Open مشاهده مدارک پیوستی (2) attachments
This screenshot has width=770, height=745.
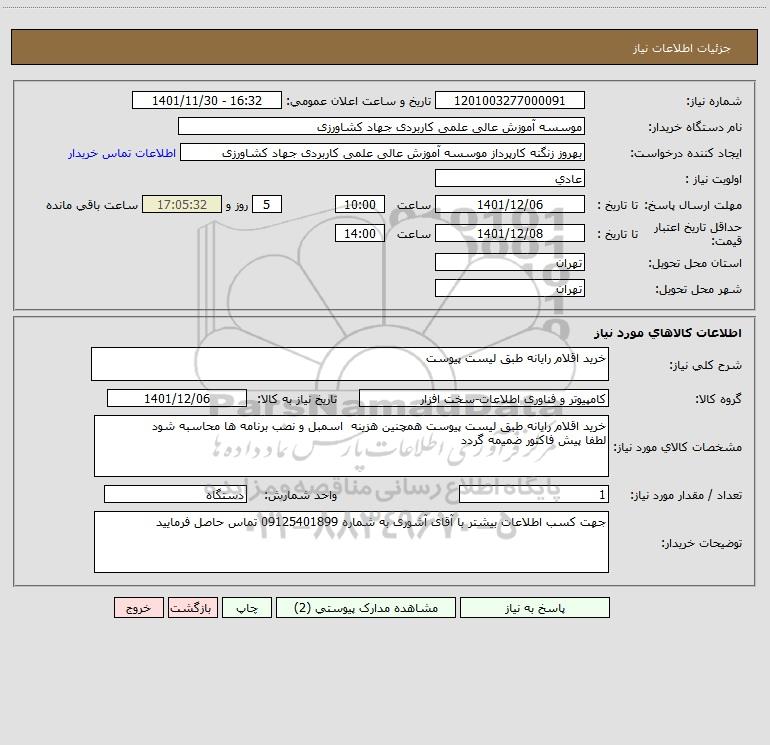pos(366,608)
